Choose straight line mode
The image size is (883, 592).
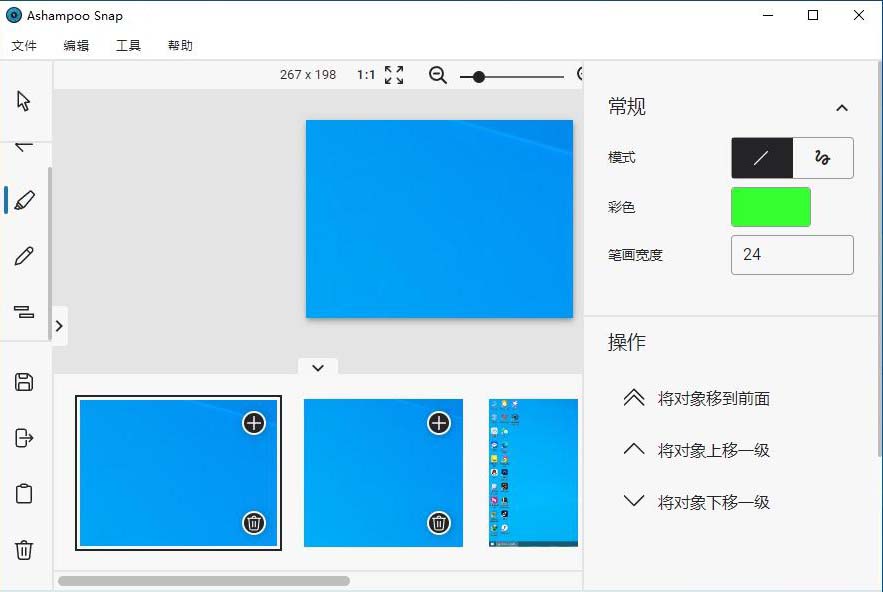pyautogui.click(x=762, y=158)
